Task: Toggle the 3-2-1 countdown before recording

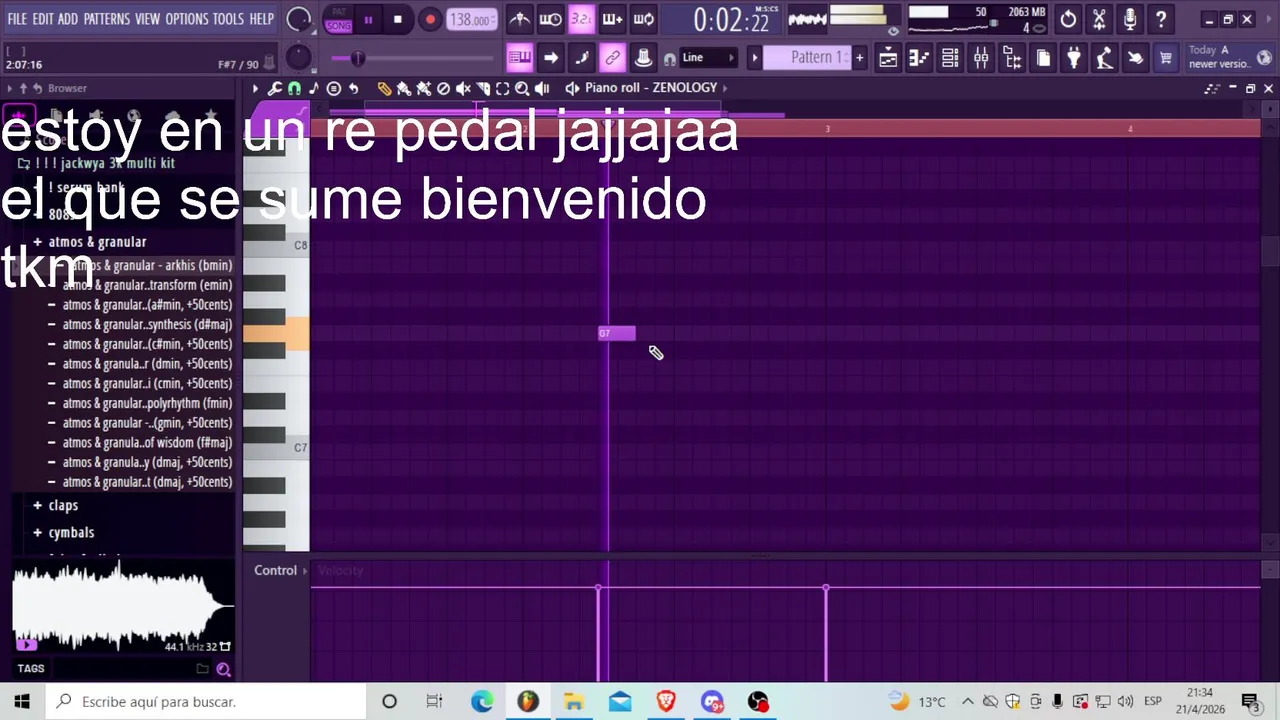Action: click(x=581, y=19)
